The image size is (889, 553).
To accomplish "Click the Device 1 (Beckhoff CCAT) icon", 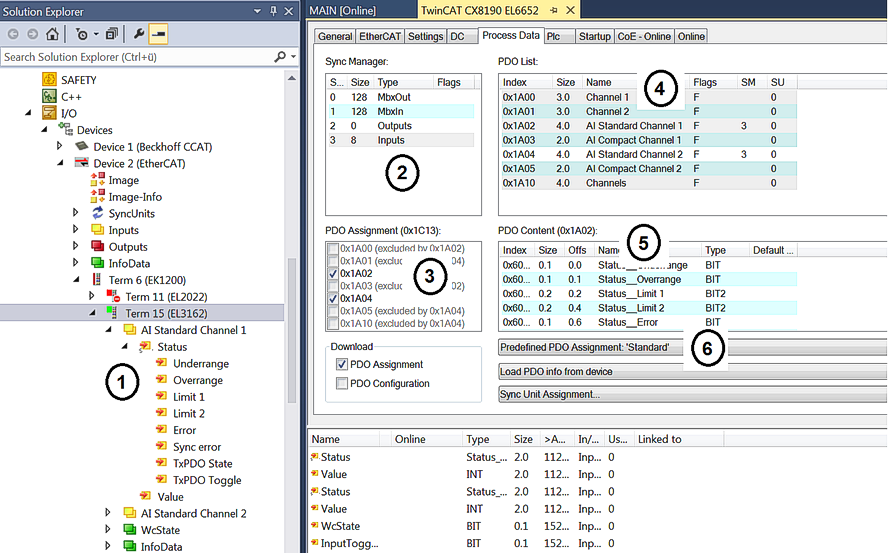I will [82, 146].
